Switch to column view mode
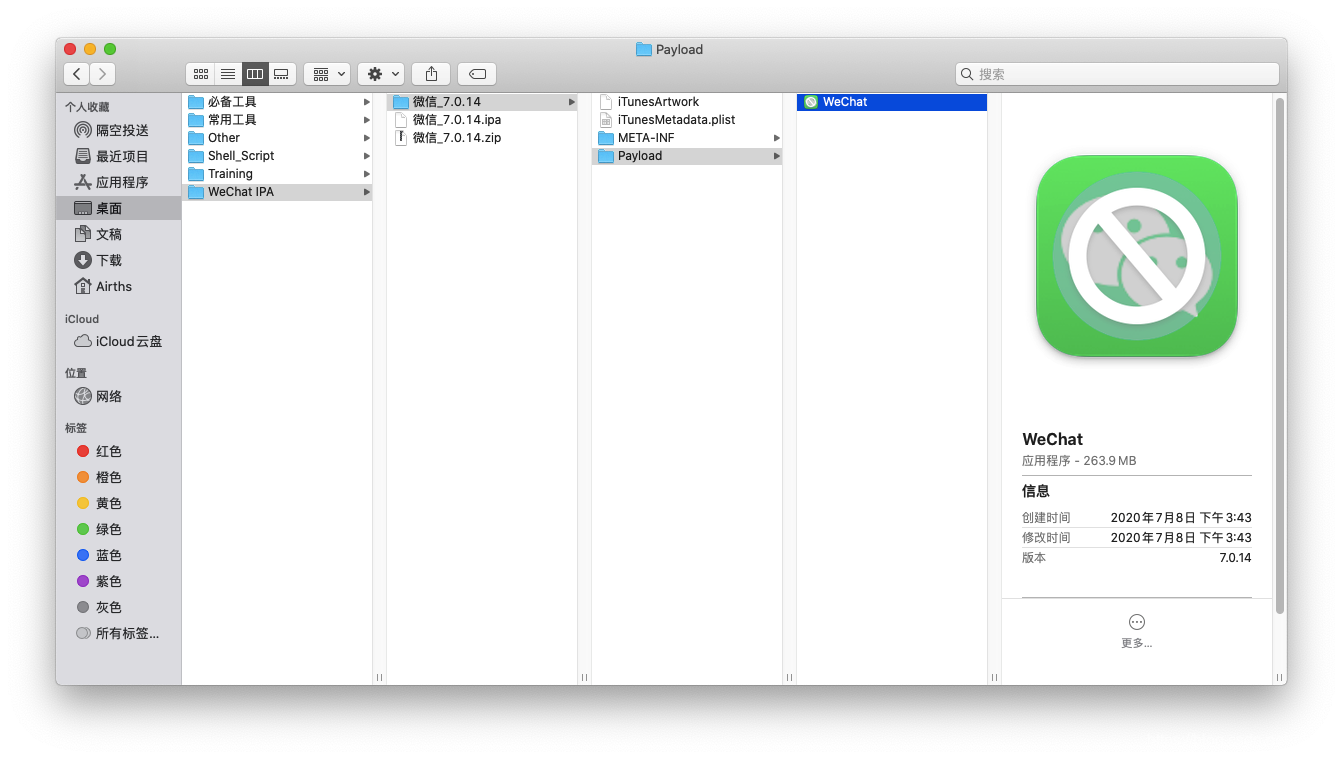The width and height of the screenshot is (1343, 759). tap(255, 74)
